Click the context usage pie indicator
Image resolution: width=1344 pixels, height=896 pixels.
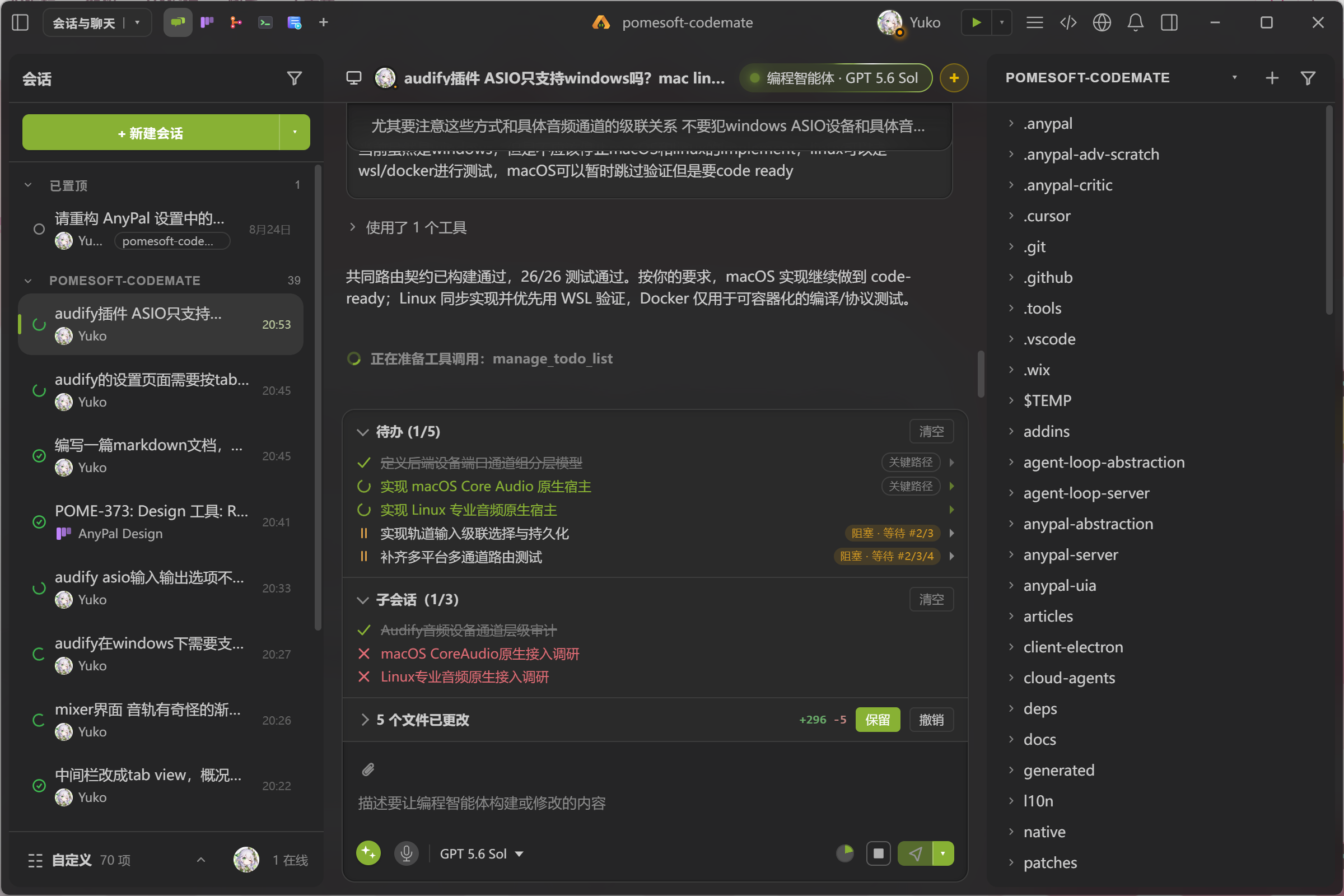click(x=844, y=853)
